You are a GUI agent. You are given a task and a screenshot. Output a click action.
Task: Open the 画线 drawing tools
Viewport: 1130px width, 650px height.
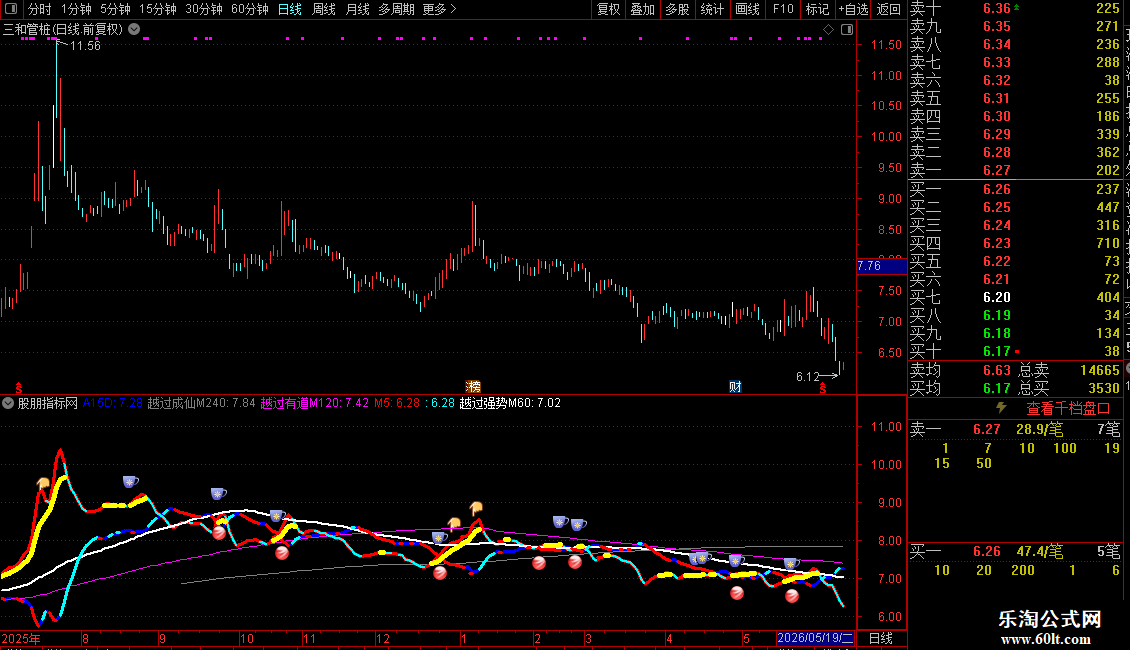pos(747,9)
